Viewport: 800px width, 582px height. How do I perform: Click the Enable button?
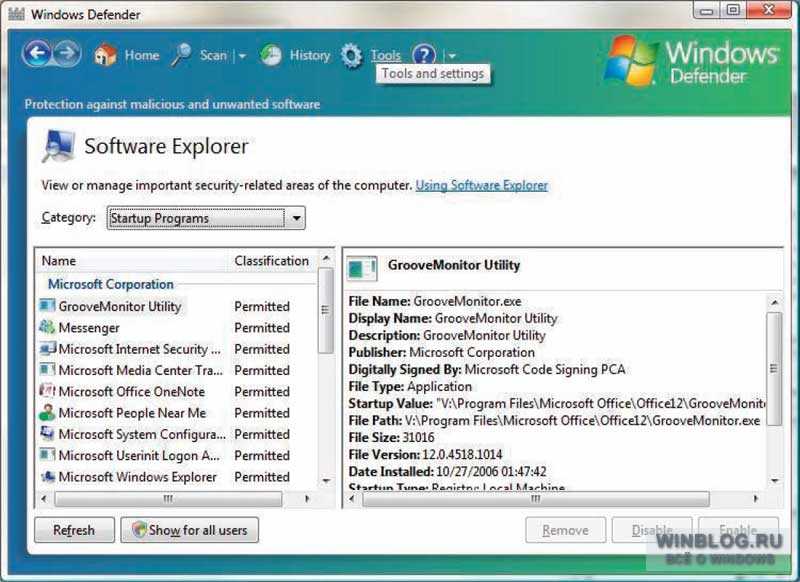pyautogui.click(x=738, y=530)
